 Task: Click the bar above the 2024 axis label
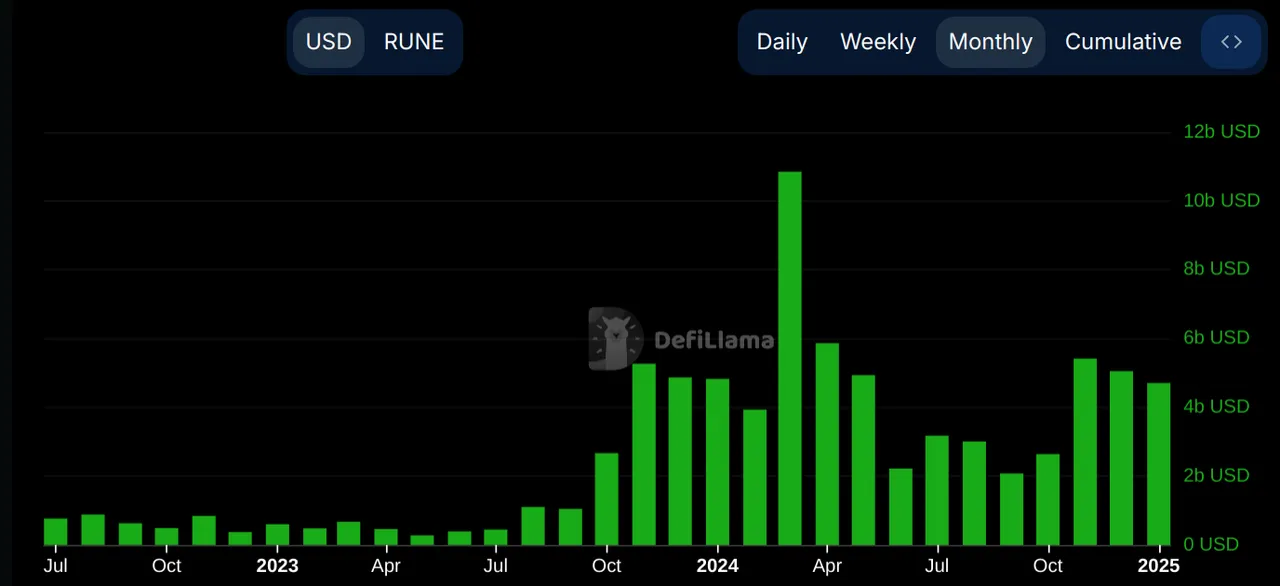pyautogui.click(x=717, y=462)
